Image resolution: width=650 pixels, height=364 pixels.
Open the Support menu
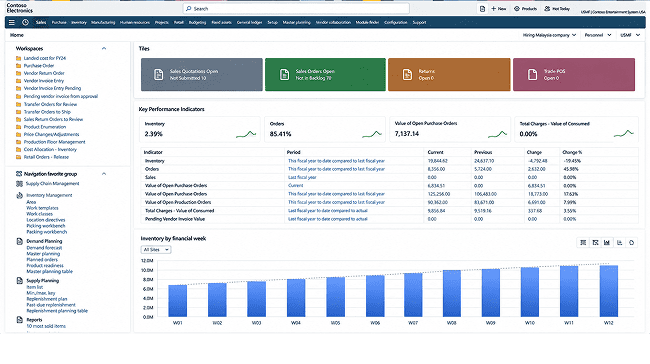coord(419,22)
